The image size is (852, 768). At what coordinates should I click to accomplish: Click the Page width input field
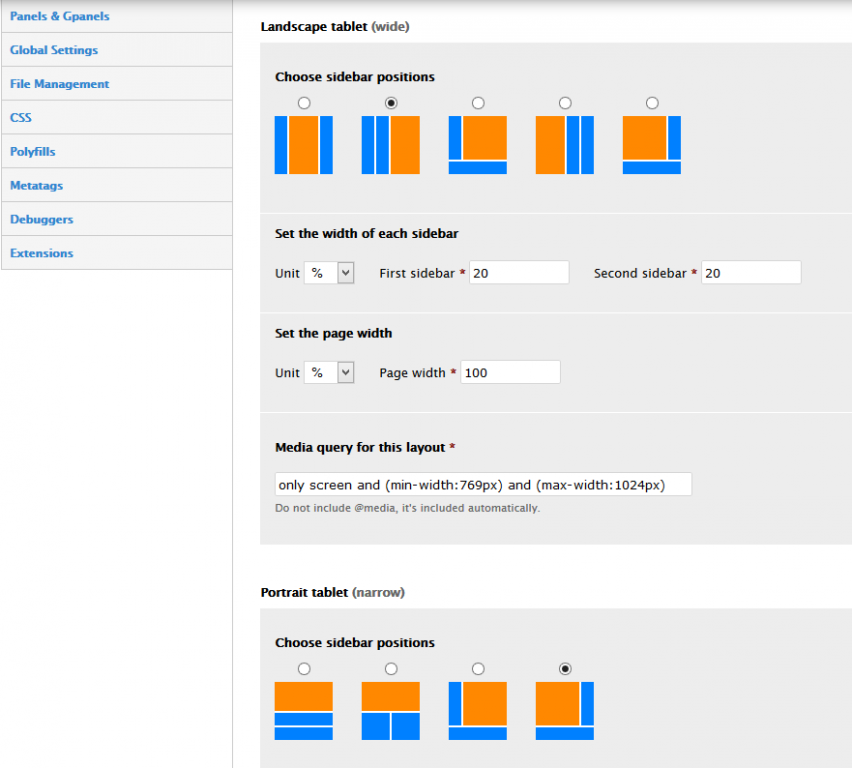click(x=510, y=373)
